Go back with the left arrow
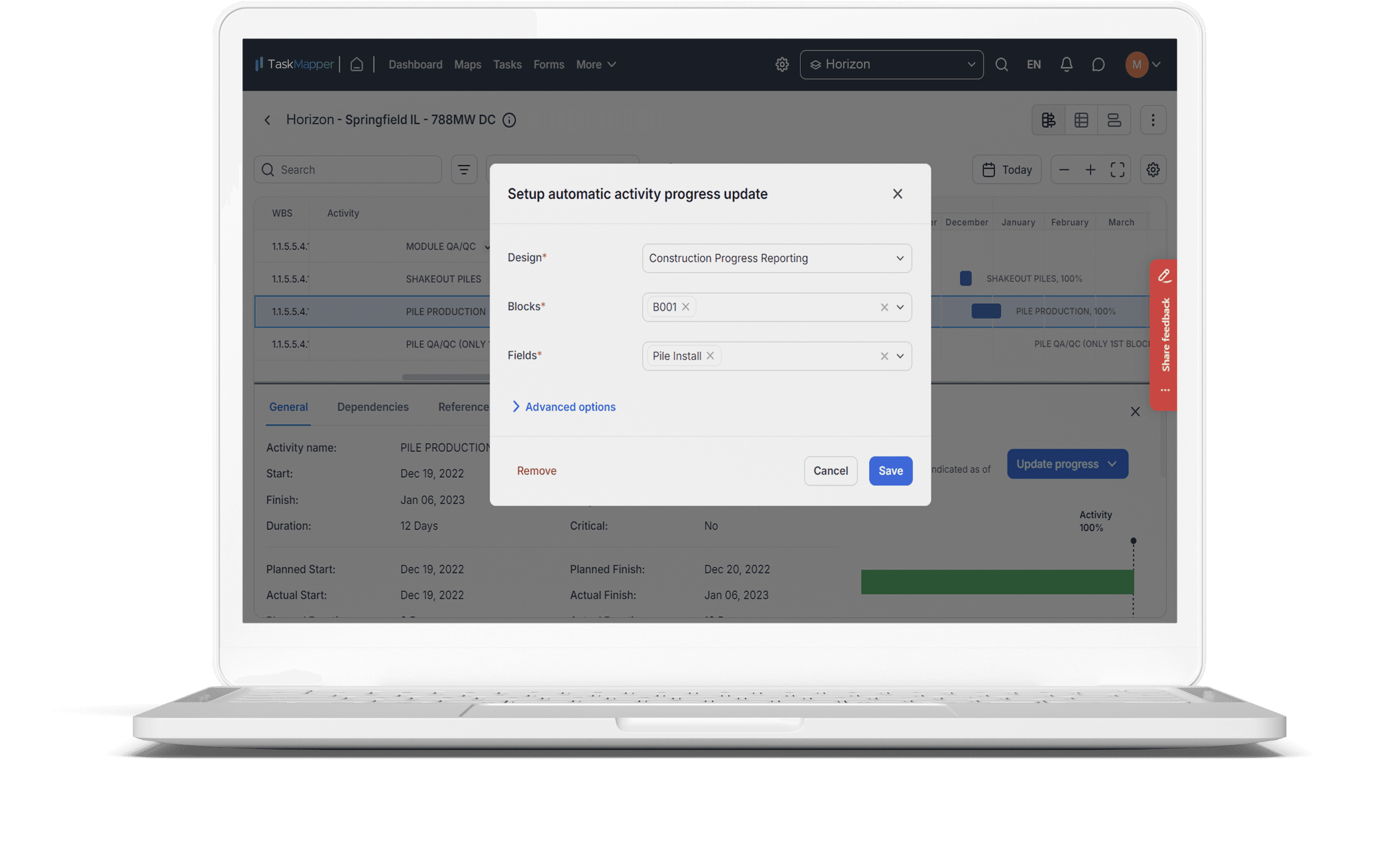 267,120
